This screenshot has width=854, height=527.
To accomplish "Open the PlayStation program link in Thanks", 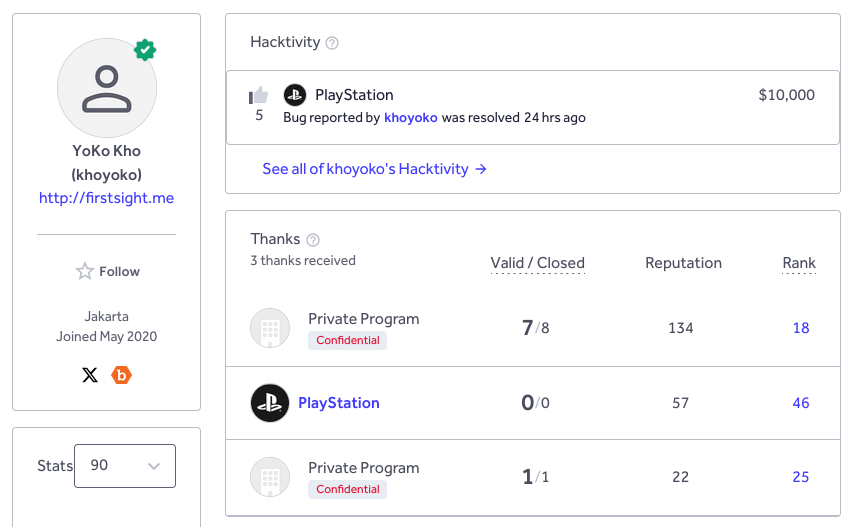I will 339,403.
